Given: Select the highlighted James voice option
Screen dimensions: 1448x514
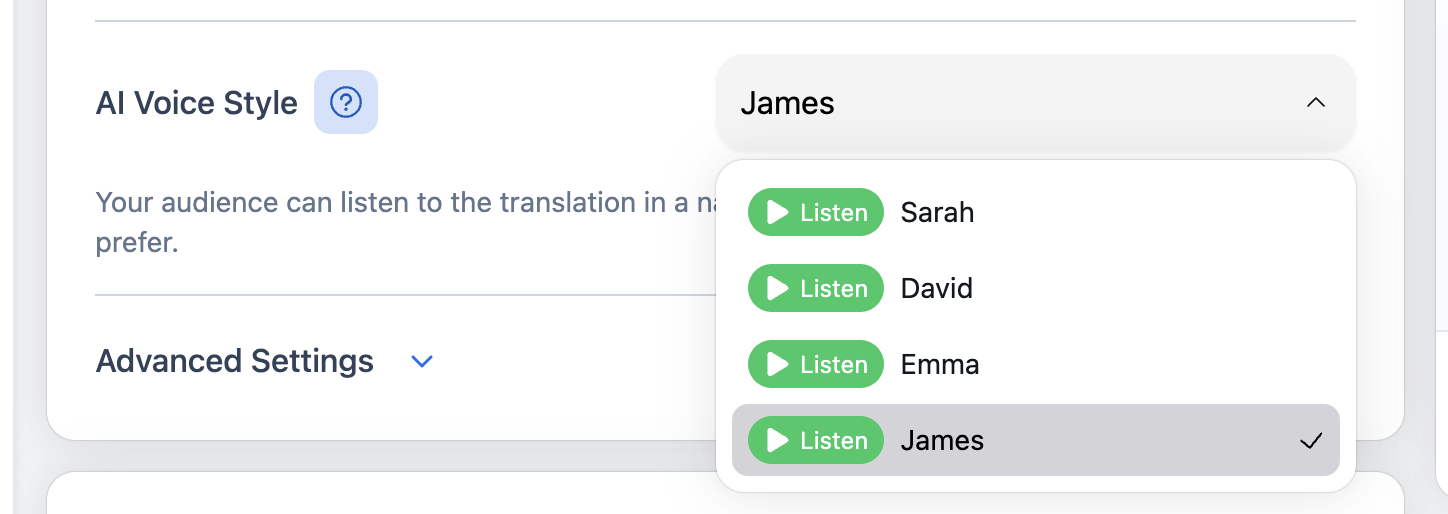Looking at the screenshot, I should (942, 441).
